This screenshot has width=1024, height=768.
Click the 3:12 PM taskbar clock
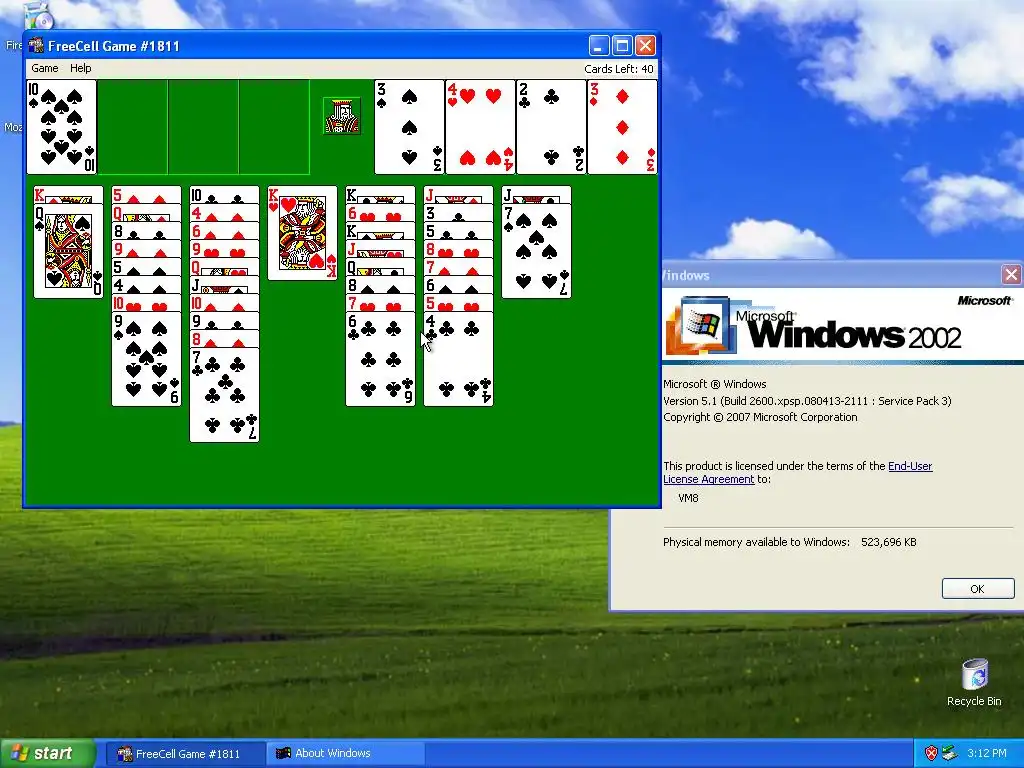pyautogui.click(x=987, y=754)
